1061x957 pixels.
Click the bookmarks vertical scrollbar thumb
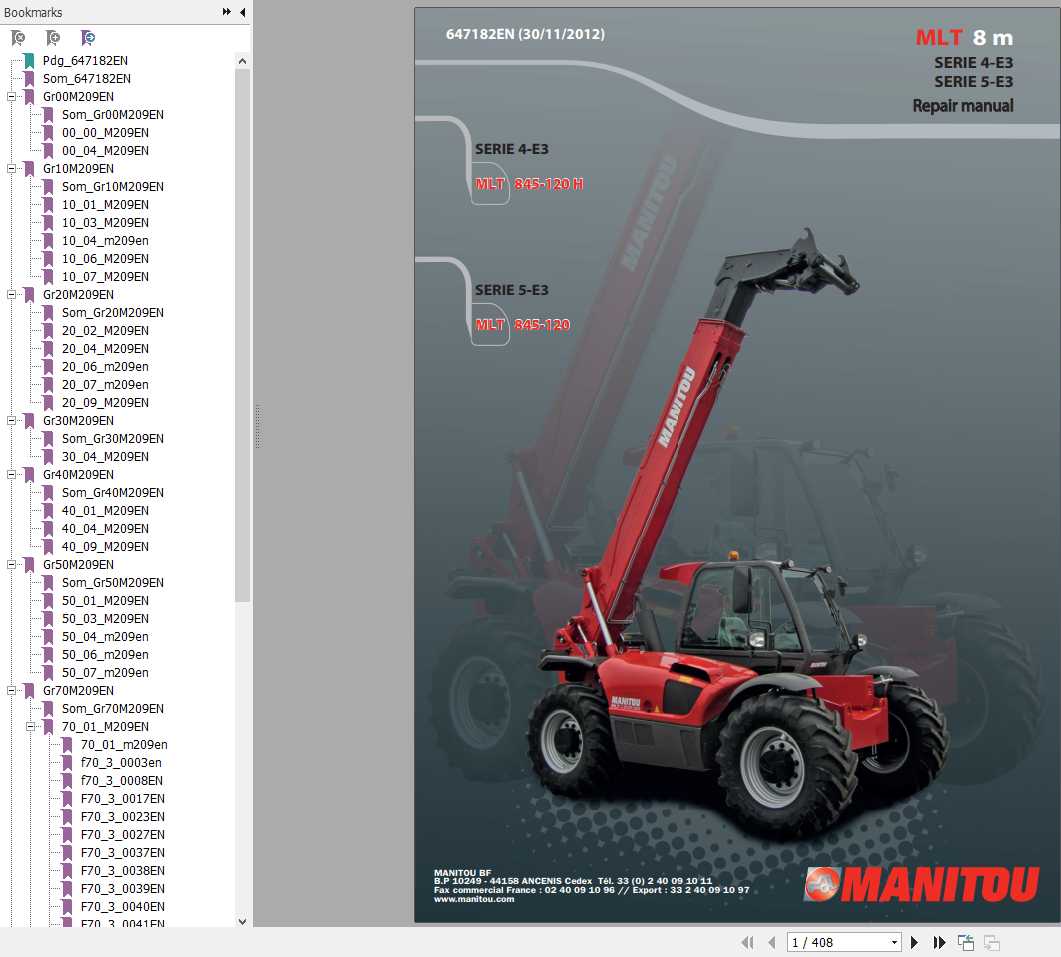pos(242,335)
